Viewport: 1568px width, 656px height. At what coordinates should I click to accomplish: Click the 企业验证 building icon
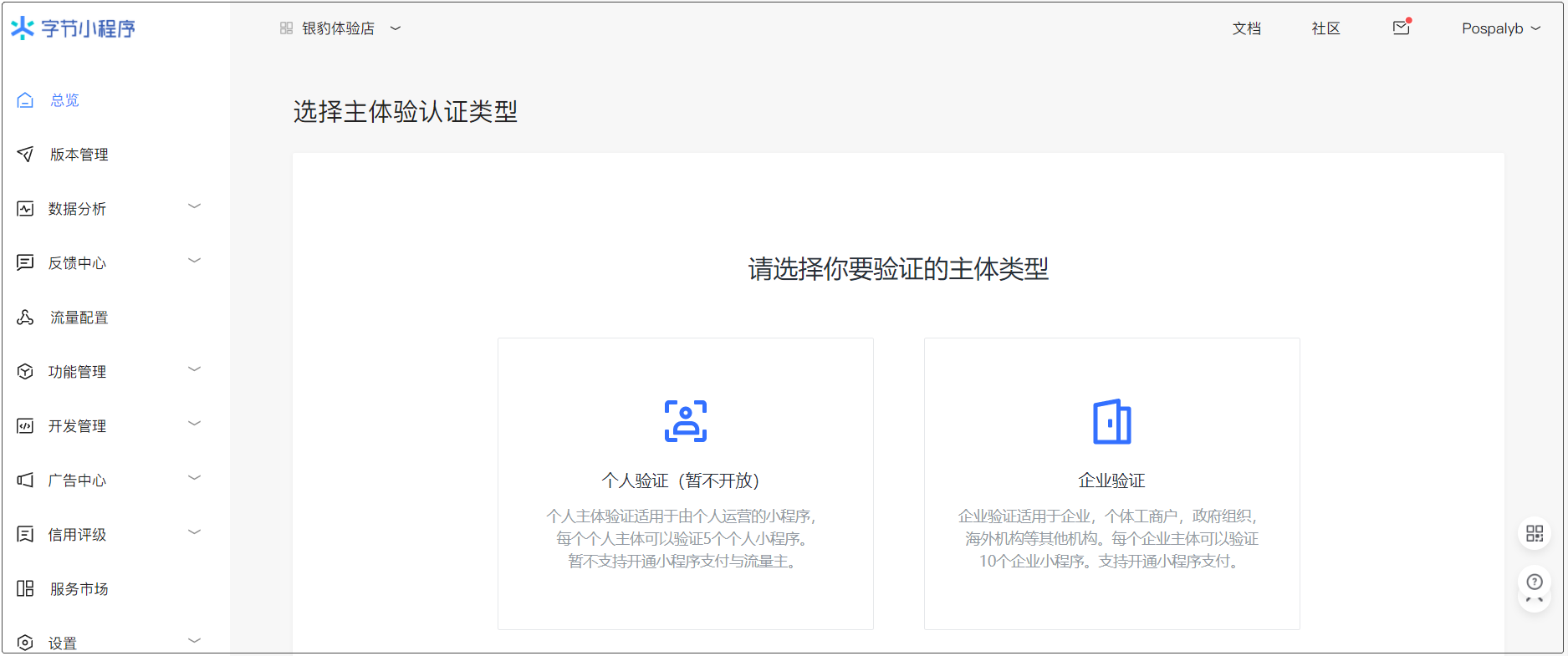1111,421
